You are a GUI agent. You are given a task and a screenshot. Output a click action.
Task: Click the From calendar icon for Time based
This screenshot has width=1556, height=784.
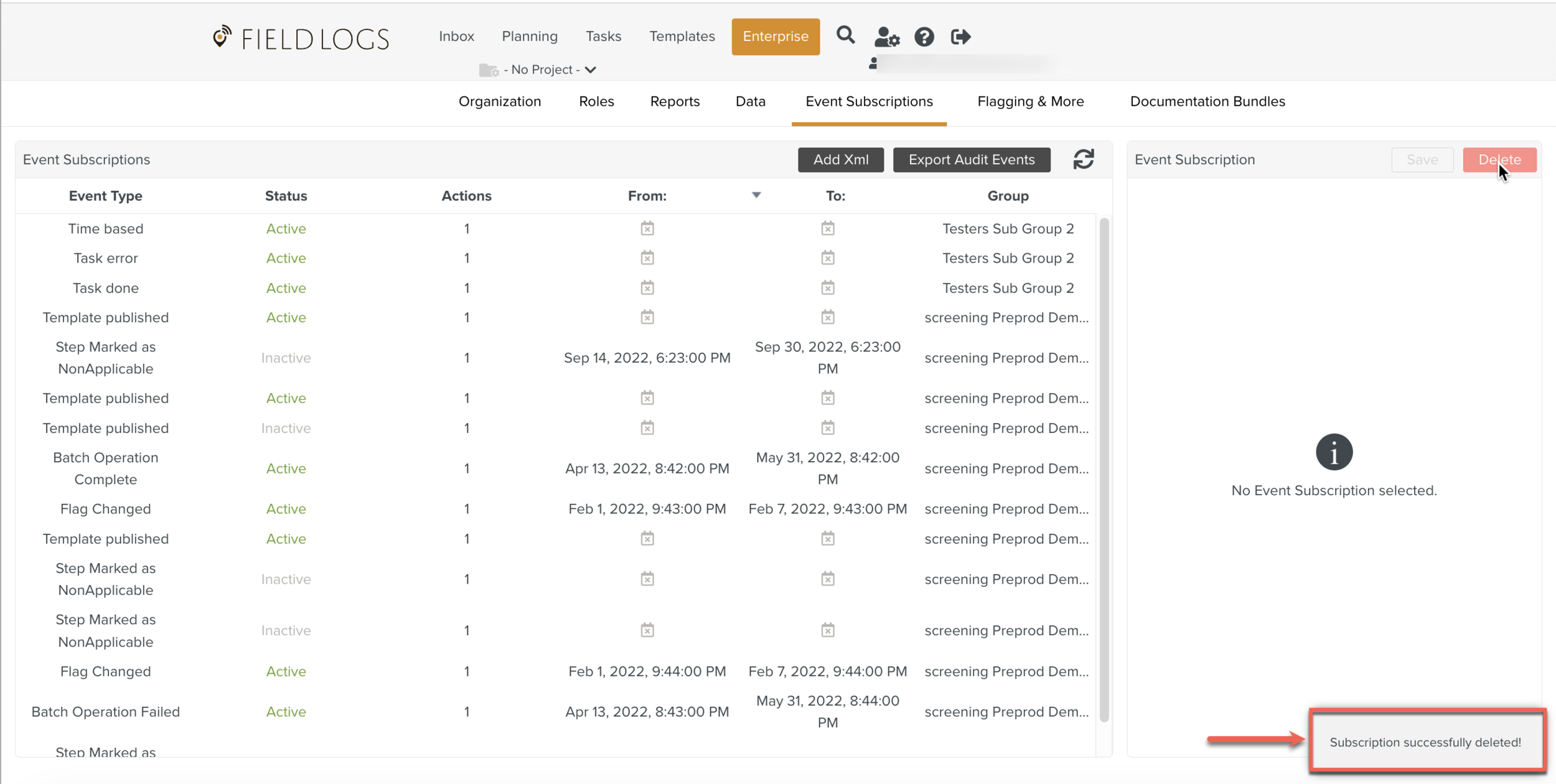[x=647, y=228]
